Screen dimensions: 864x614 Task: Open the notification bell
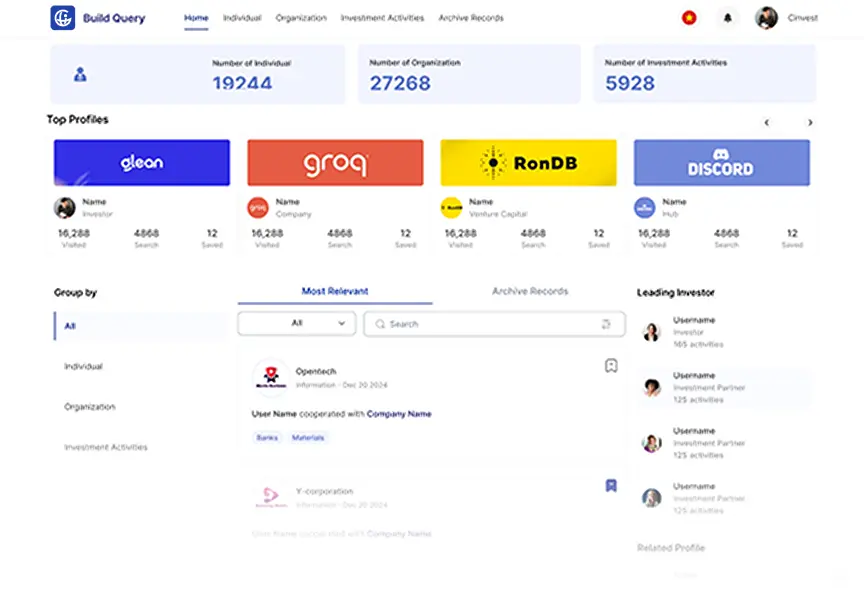click(x=727, y=18)
